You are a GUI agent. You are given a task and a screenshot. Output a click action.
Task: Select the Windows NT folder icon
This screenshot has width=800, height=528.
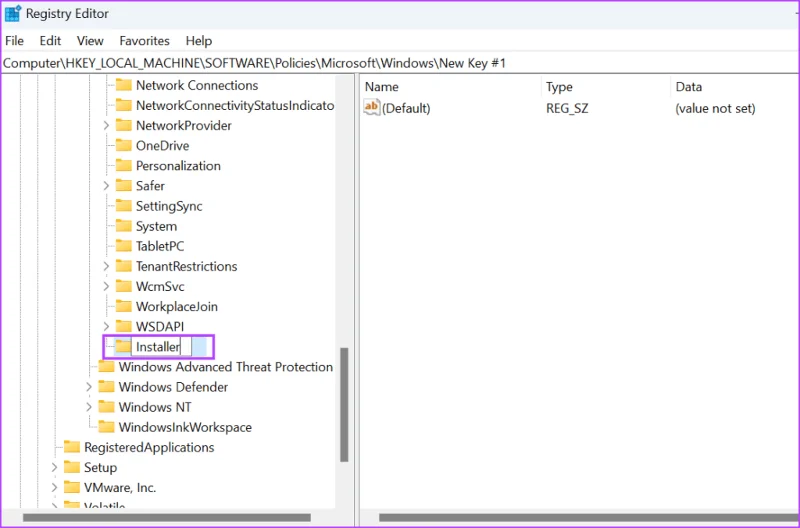[x=106, y=407]
